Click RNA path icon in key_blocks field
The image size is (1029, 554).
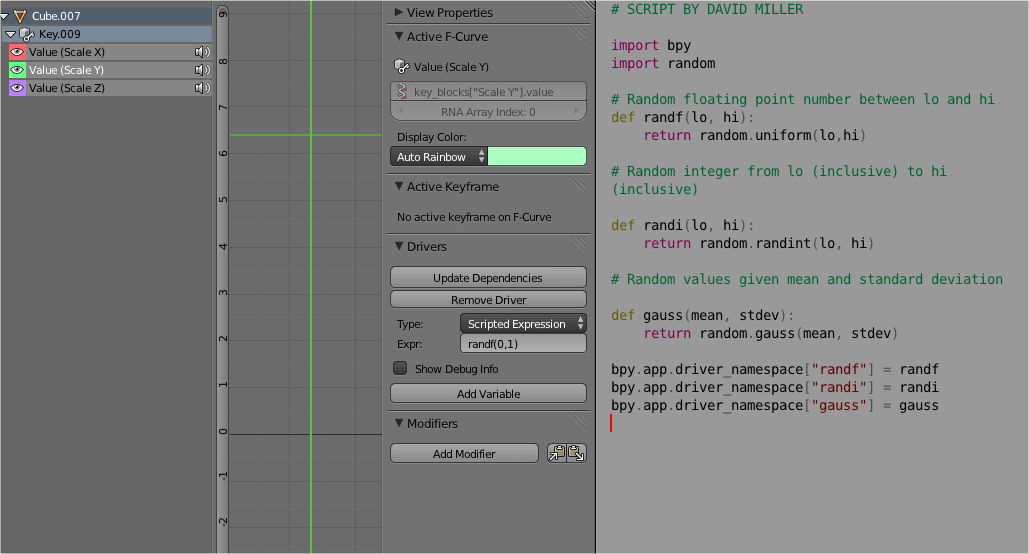pyautogui.click(x=402, y=92)
